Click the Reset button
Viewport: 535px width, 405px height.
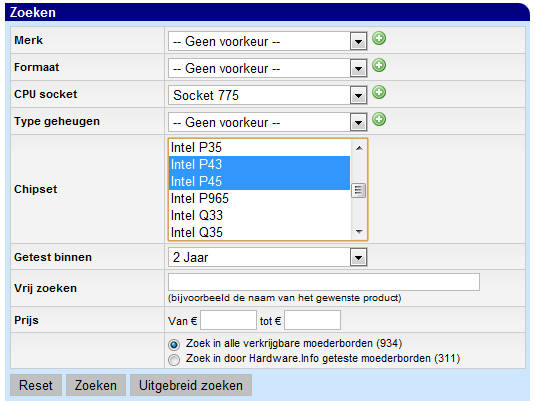tap(36, 385)
